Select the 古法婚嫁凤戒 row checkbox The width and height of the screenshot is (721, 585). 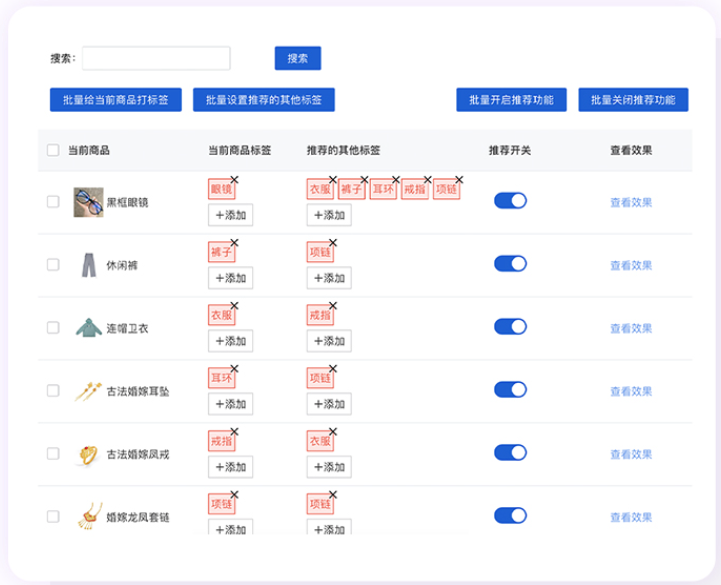[53, 454]
